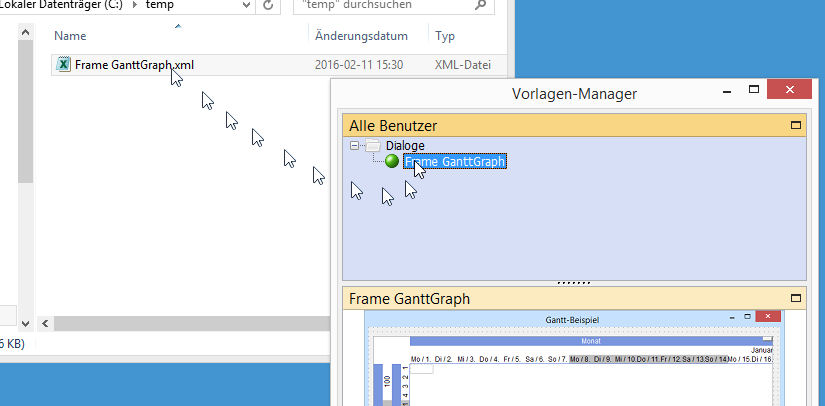Sort files by Änderungsdatum column

tap(361, 36)
